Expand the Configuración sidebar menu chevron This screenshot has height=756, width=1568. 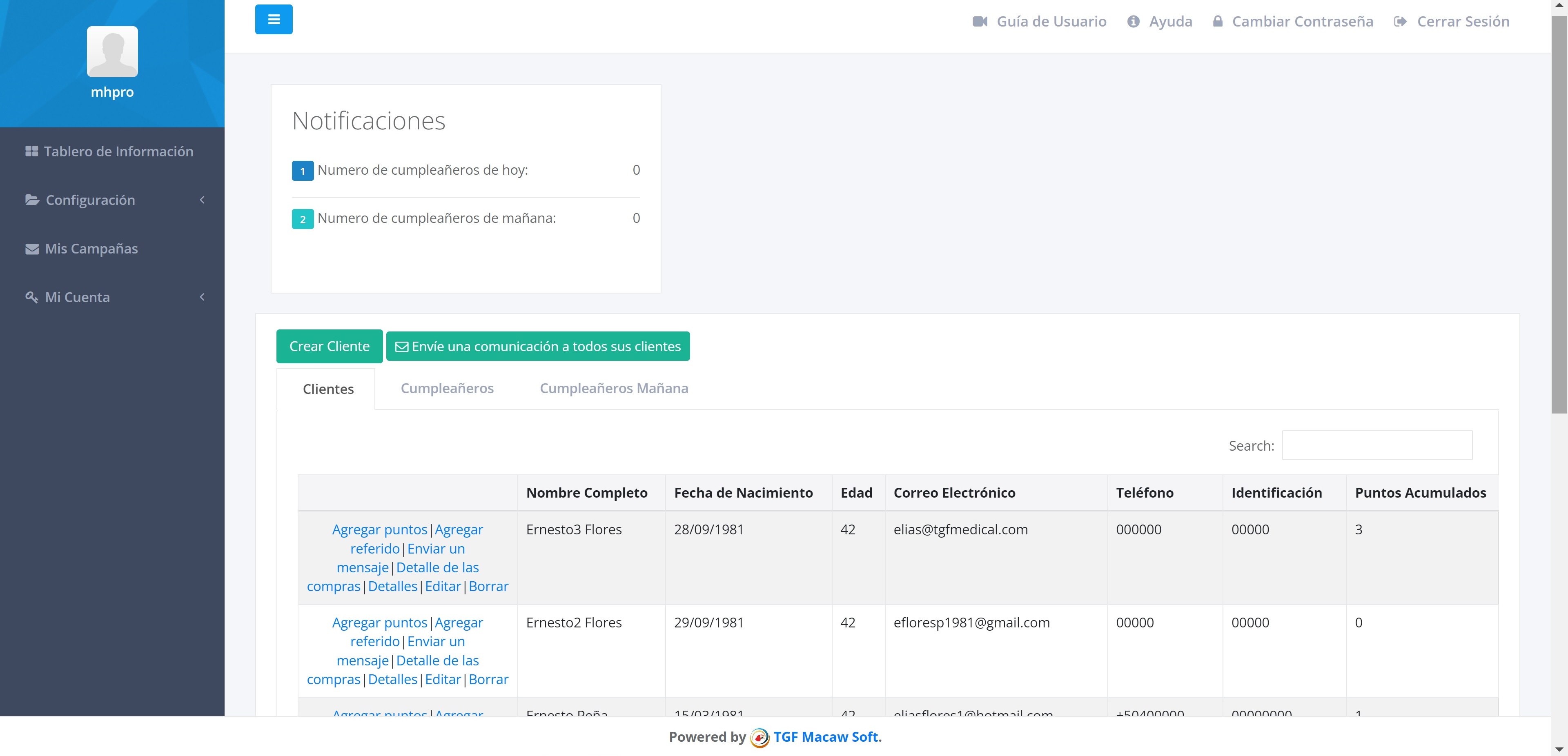[202, 200]
